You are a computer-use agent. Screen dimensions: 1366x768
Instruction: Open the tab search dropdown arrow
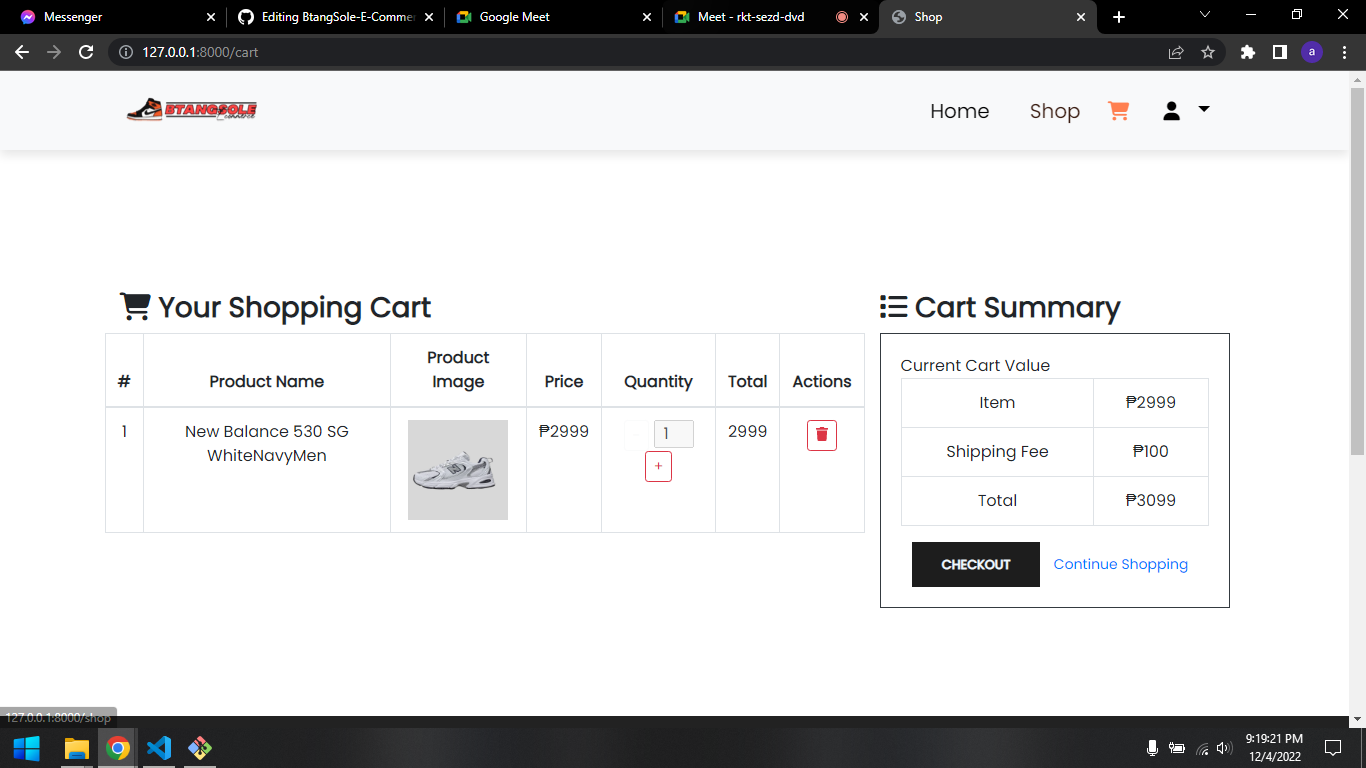click(1204, 15)
